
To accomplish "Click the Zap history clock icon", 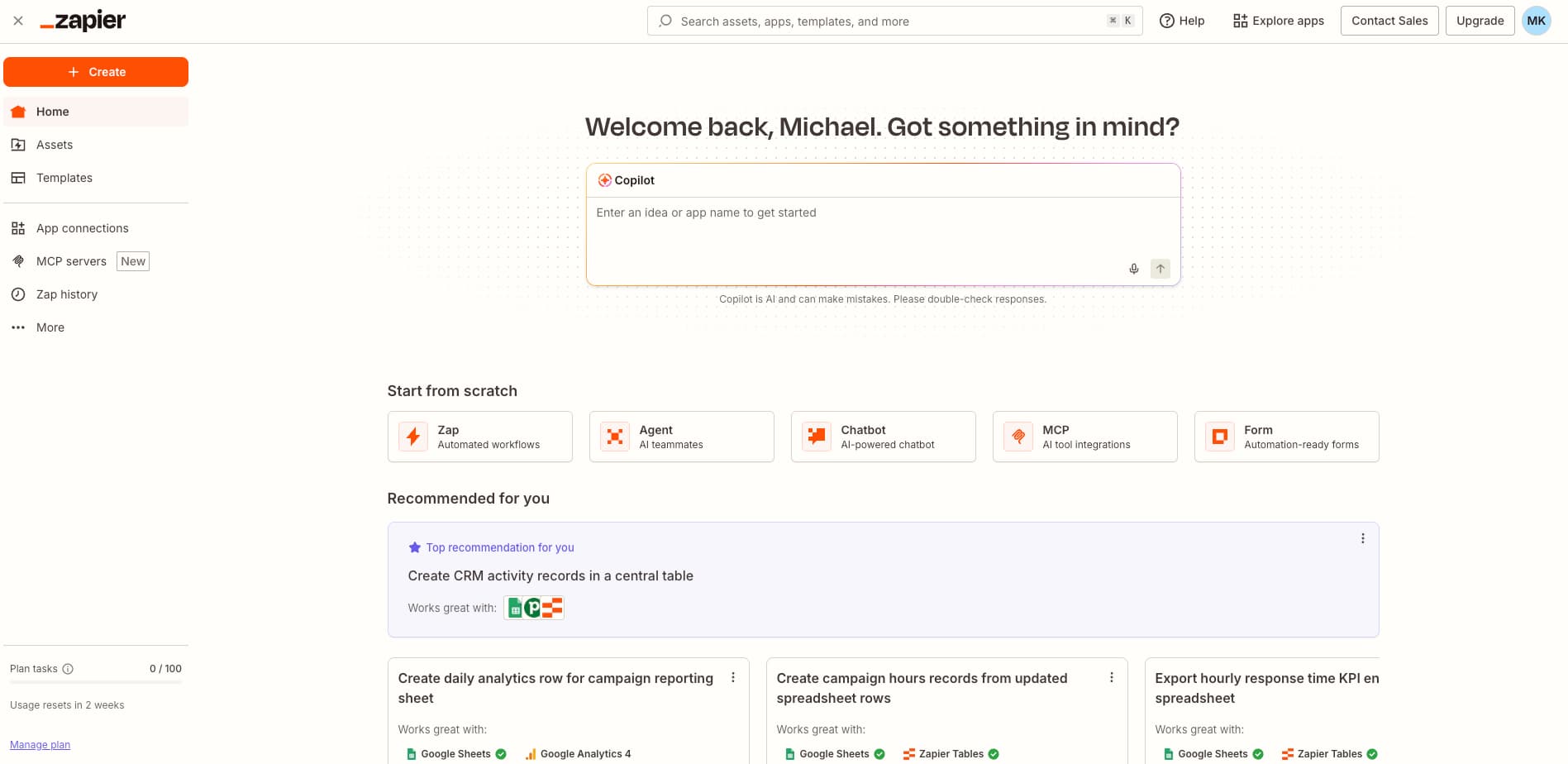I will pyautogui.click(x=18, y=294).
